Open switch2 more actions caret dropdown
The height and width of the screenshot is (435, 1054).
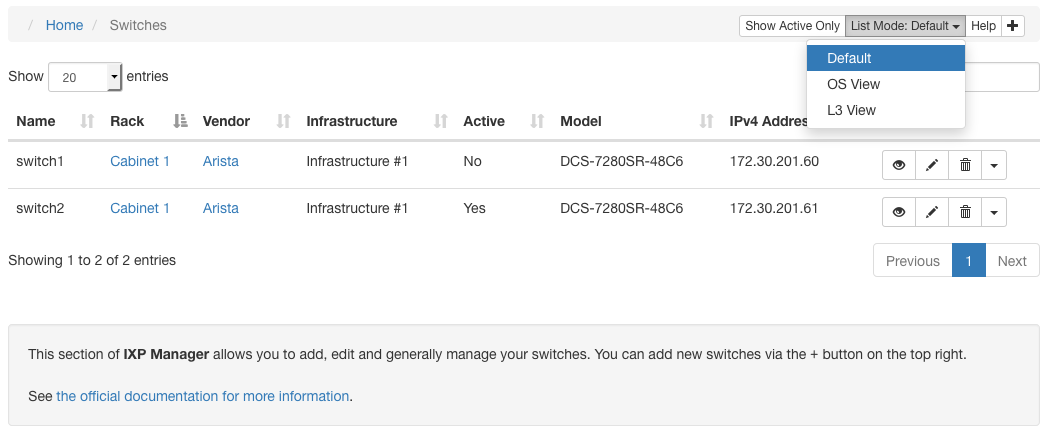[994, 212]
